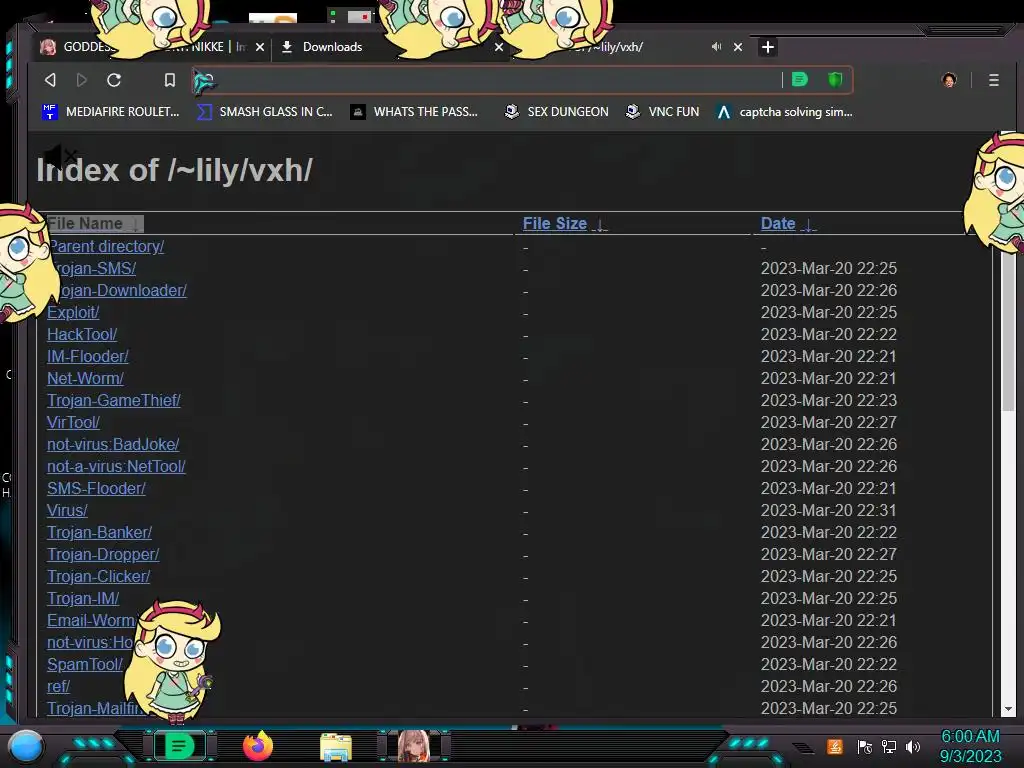Launch Firefox from the taskbar

tap(258, 746)
